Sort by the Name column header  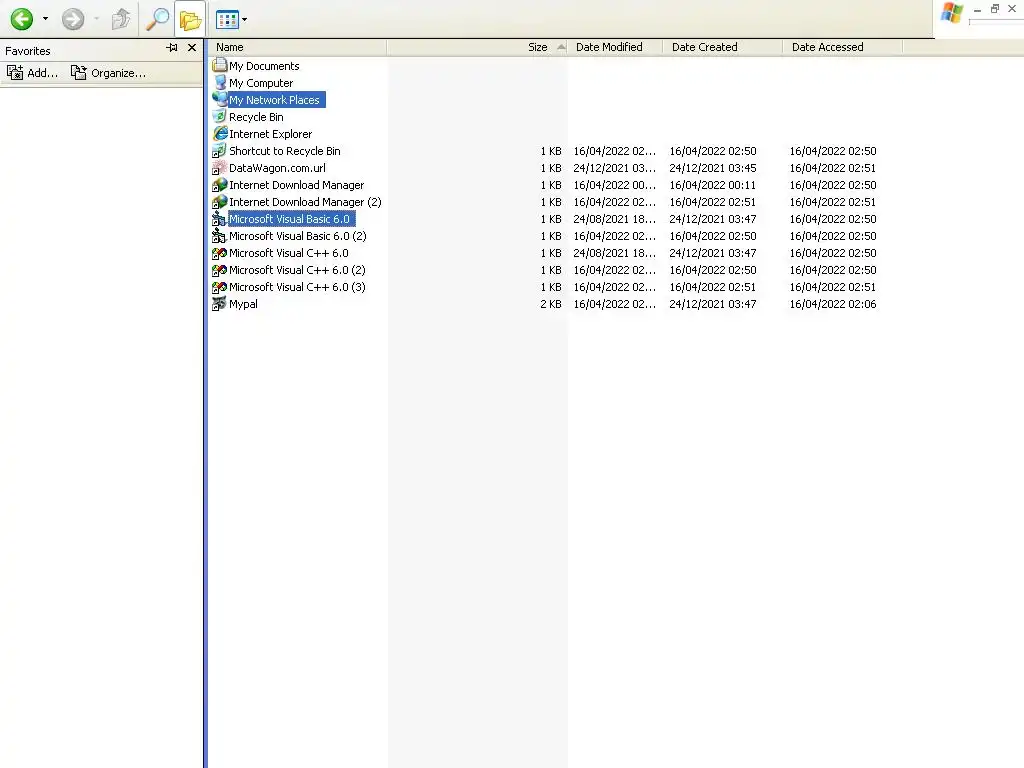click(298, 47)
